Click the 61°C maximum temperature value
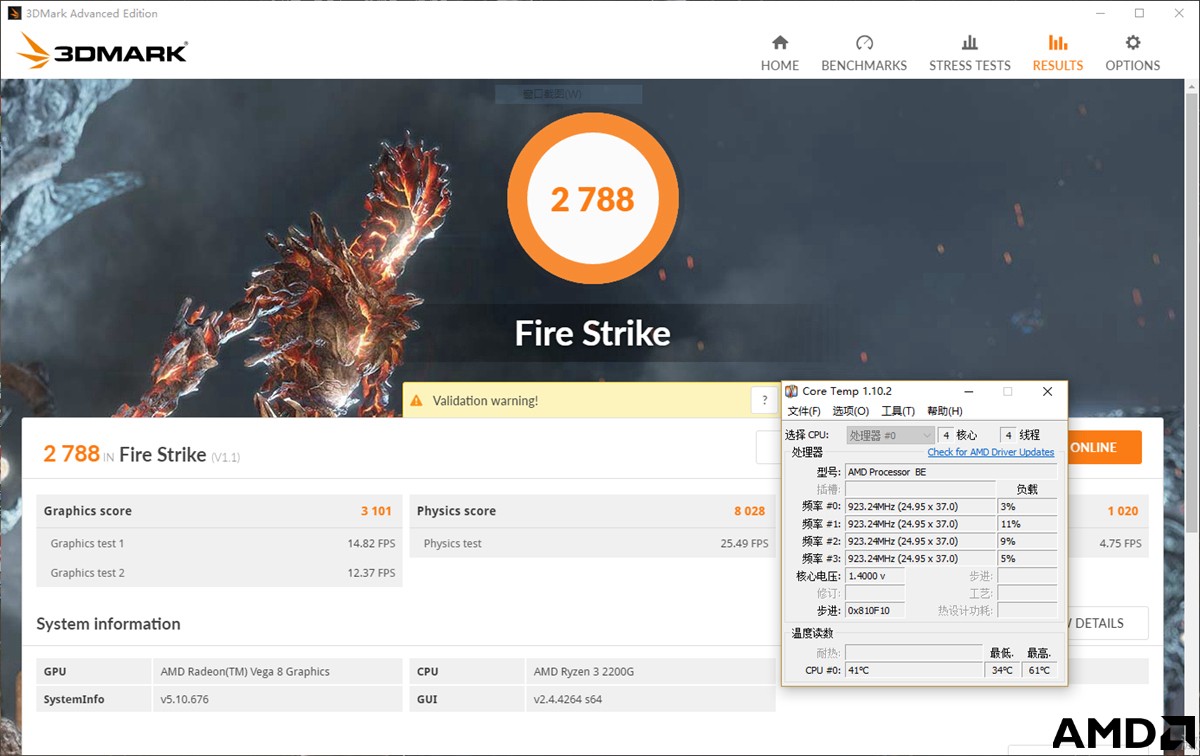 (x=1040, y=670)
